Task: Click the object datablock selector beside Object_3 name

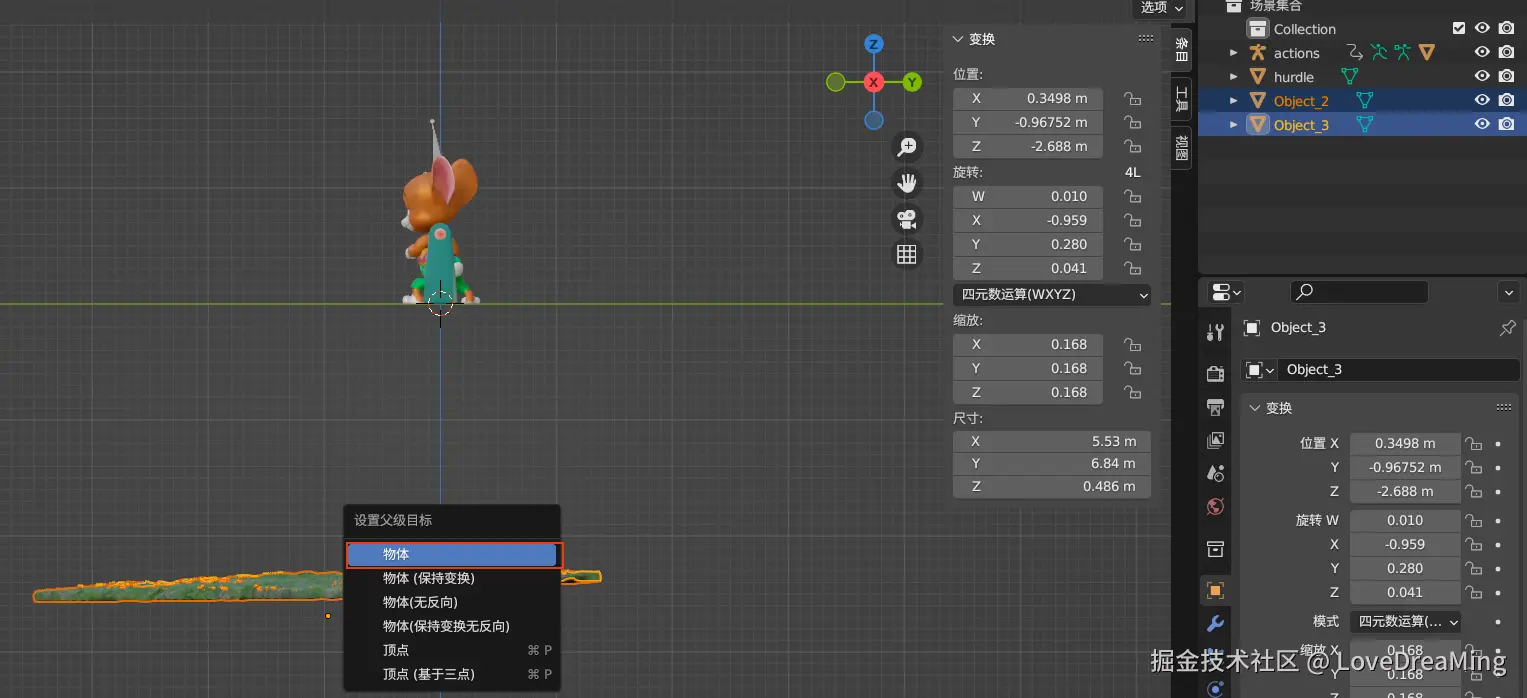Action: coord(1259,370)
